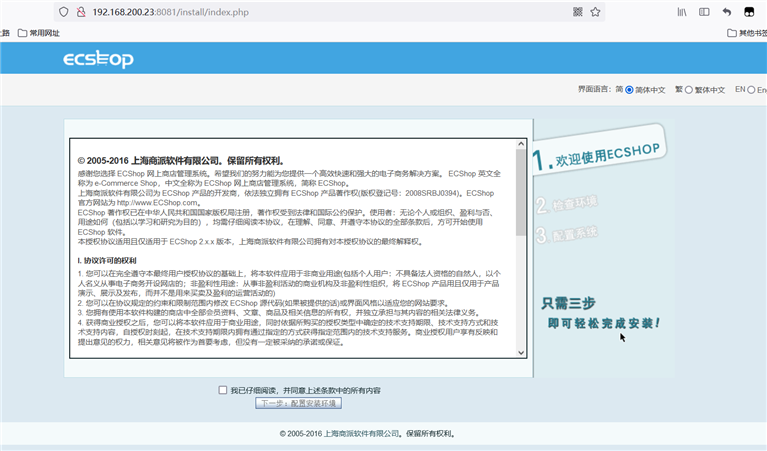The height and width of the screenshot is (451, 767).
Task: Click the ECShop logo in header
Action: click(98, 59)
